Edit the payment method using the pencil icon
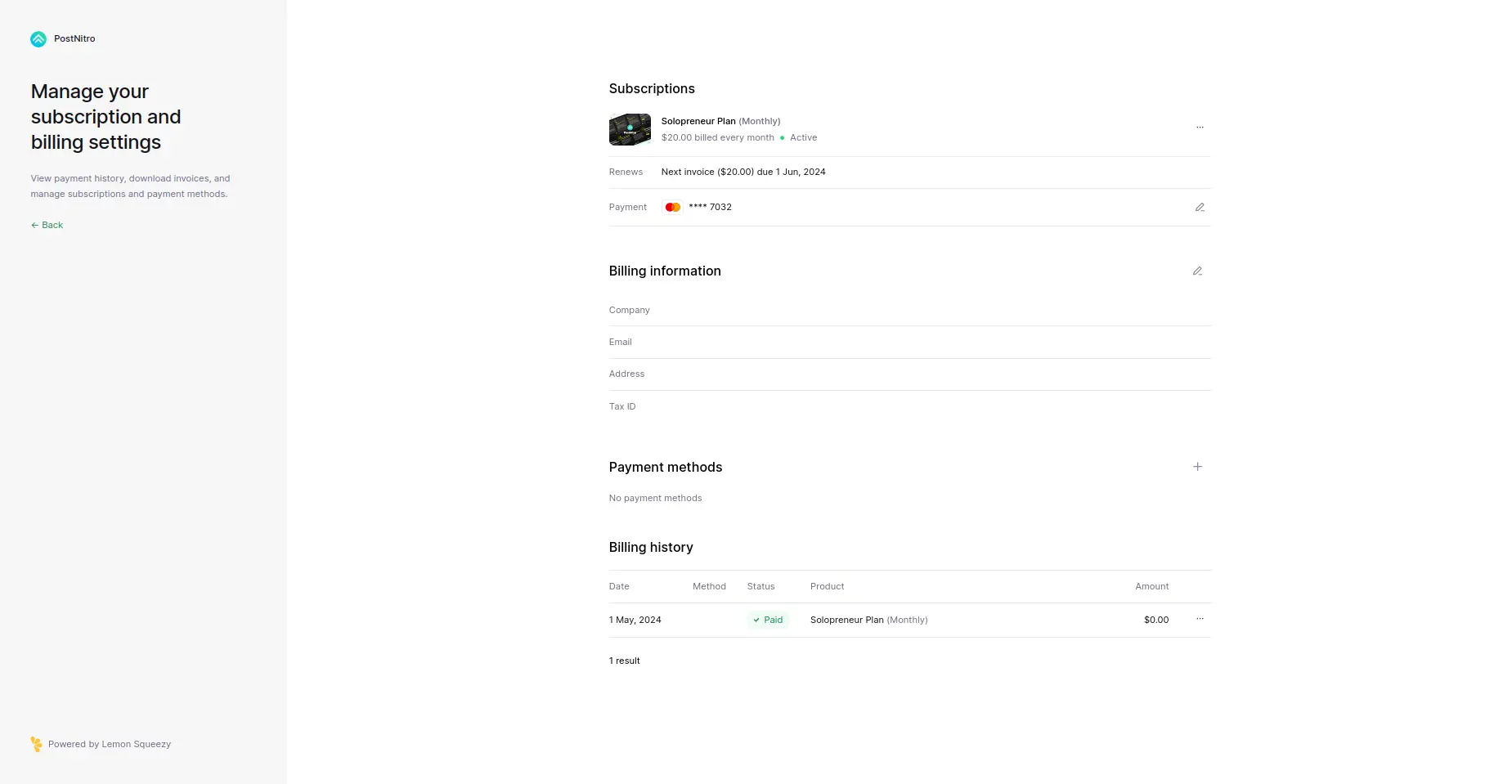The image size is (1512, 784). (1200, 207)
